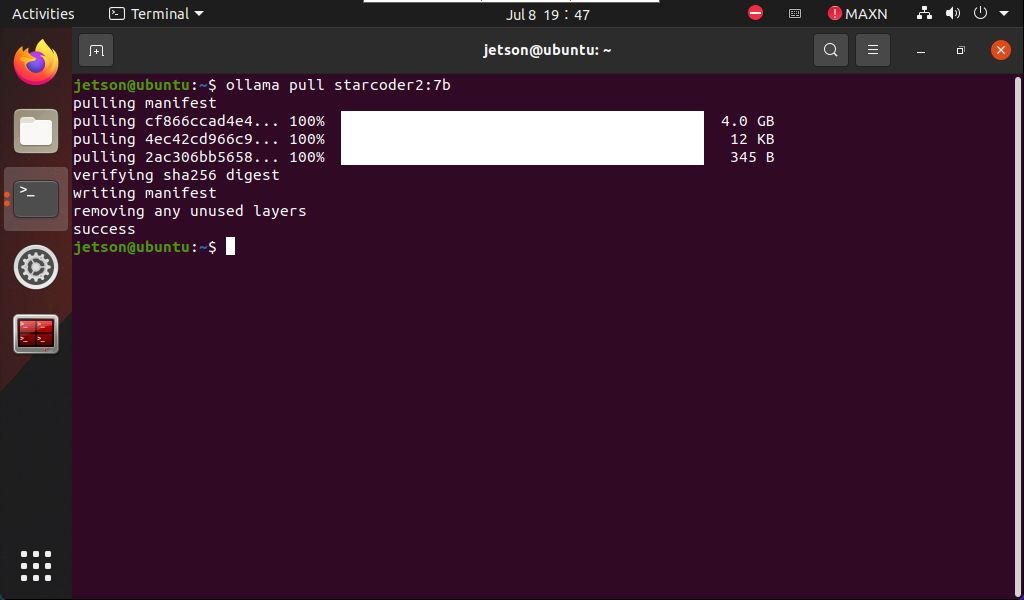Close the terminal window

click(x=1000, y=50)
